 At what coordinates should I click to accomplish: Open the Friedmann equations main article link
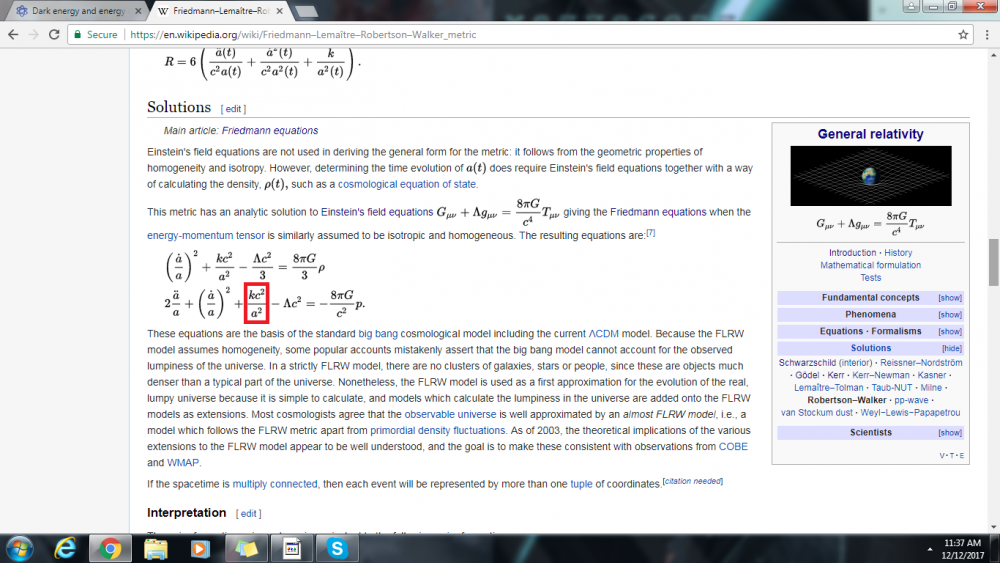coord(269,131)
